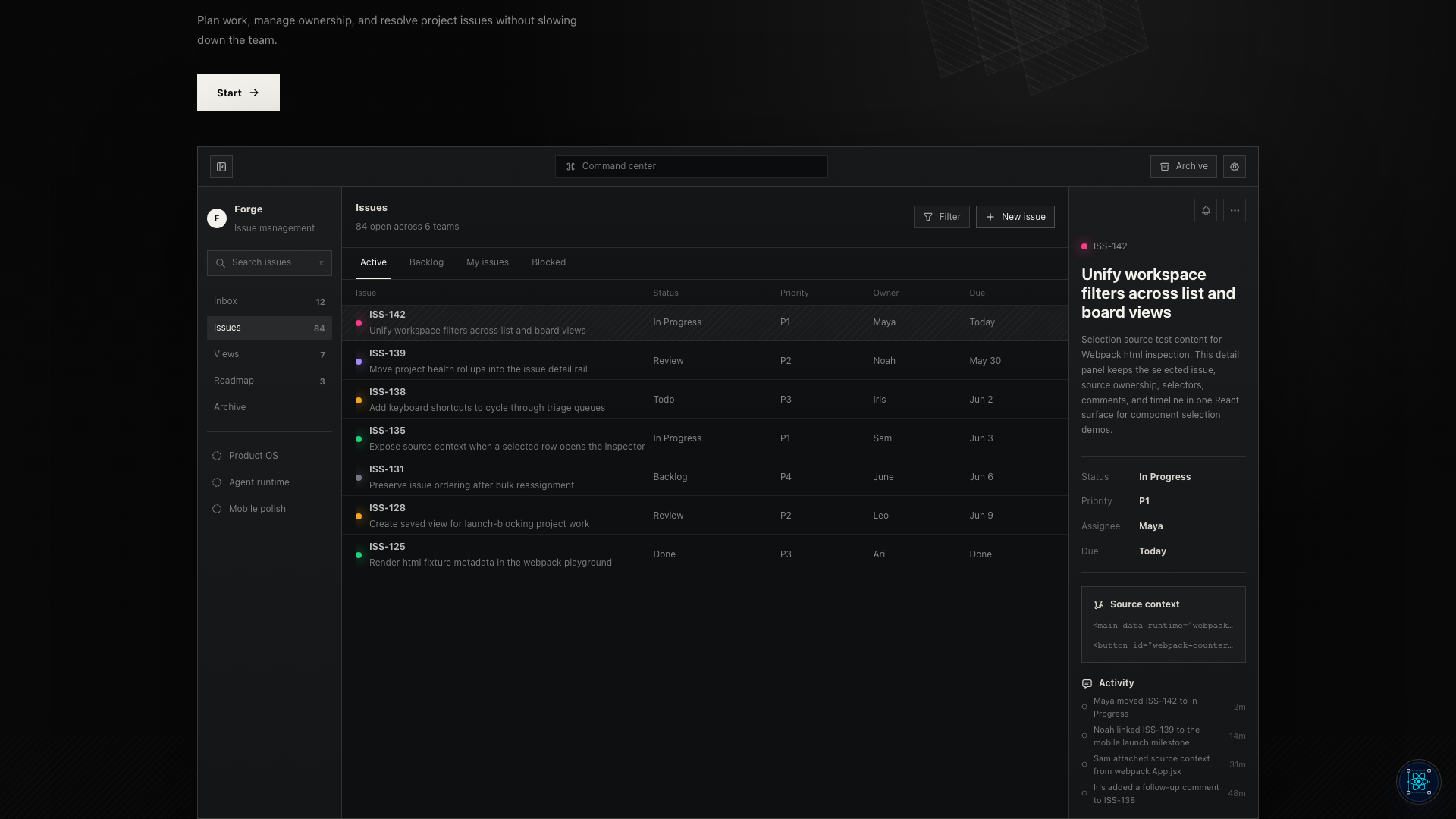Open the Archive button in top bar
This screenshot has width=1456, height=819.
(x=1183, y=167)
